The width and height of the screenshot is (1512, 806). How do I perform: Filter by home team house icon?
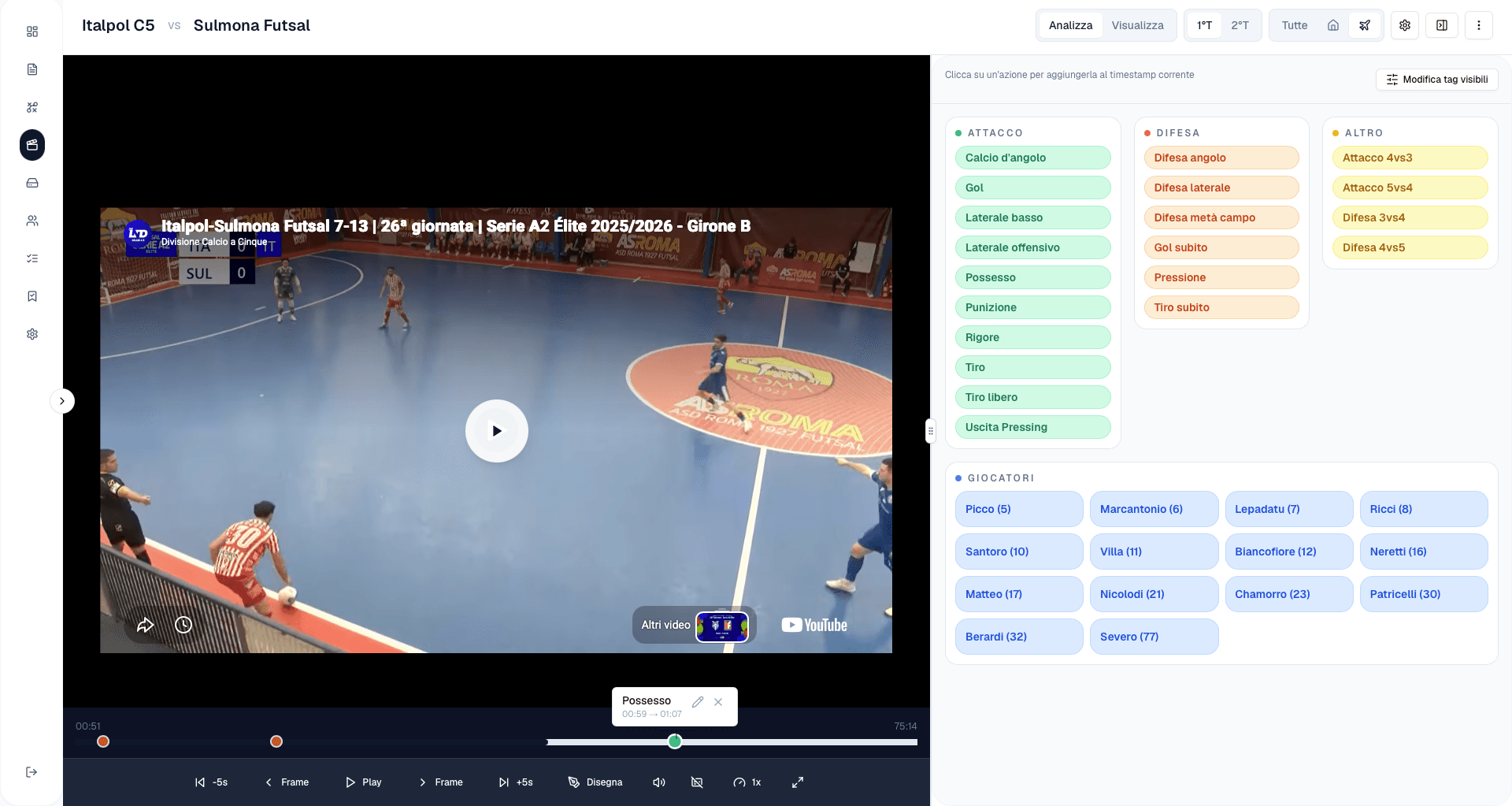(1333, 25)
